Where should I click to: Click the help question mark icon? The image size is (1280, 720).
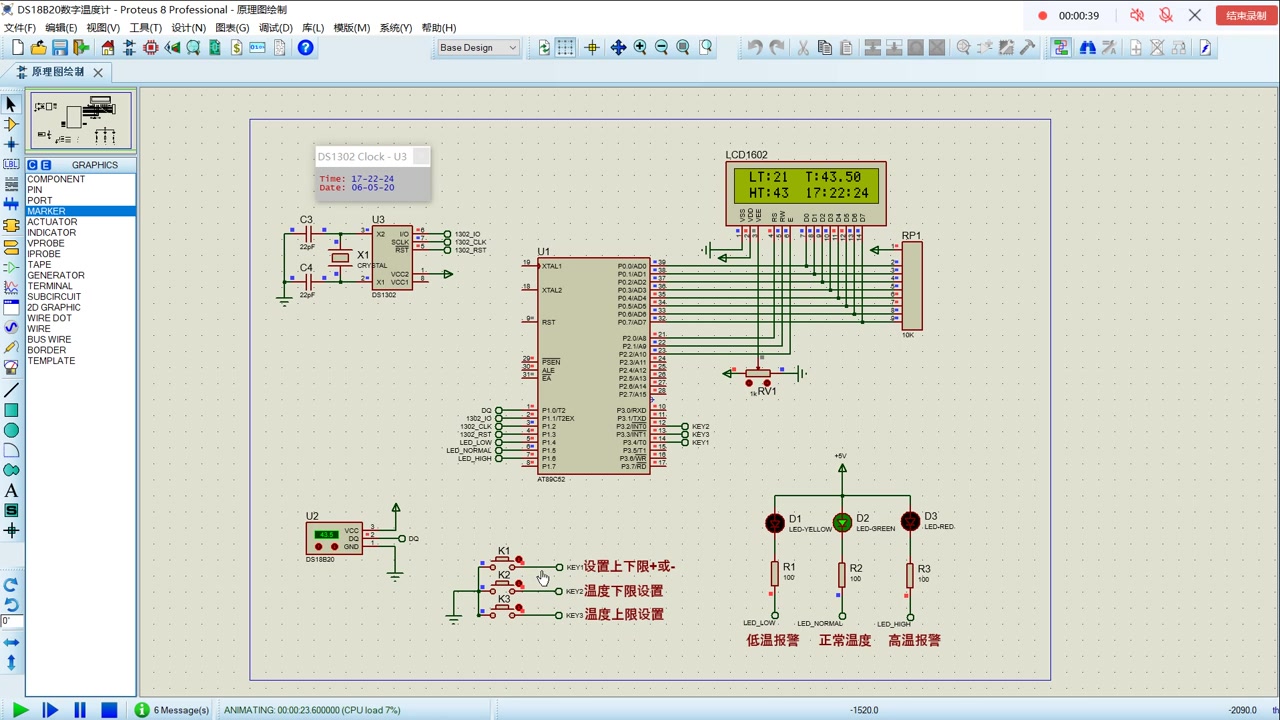[x=305, y=48]
